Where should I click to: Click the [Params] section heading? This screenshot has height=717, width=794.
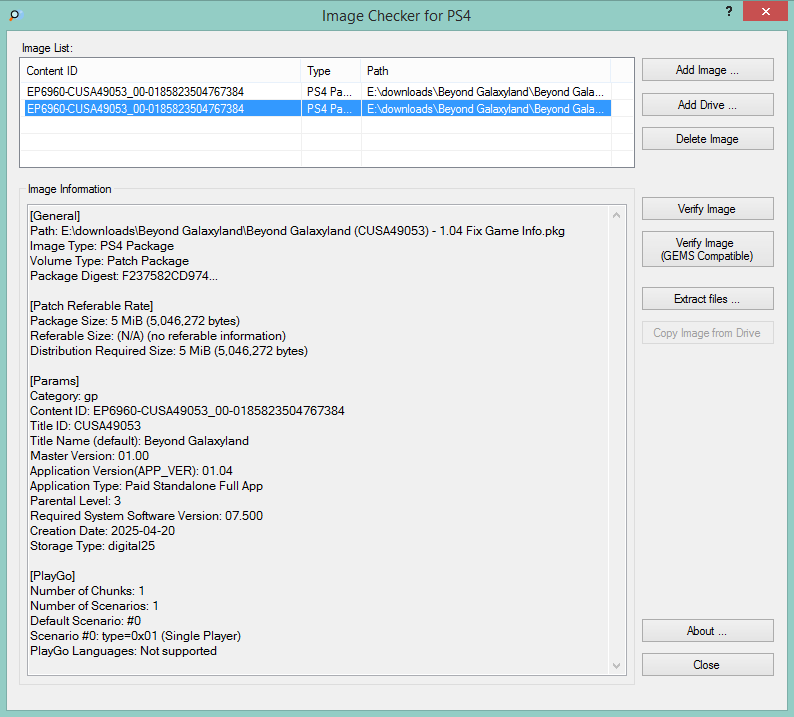pos(54,381)
